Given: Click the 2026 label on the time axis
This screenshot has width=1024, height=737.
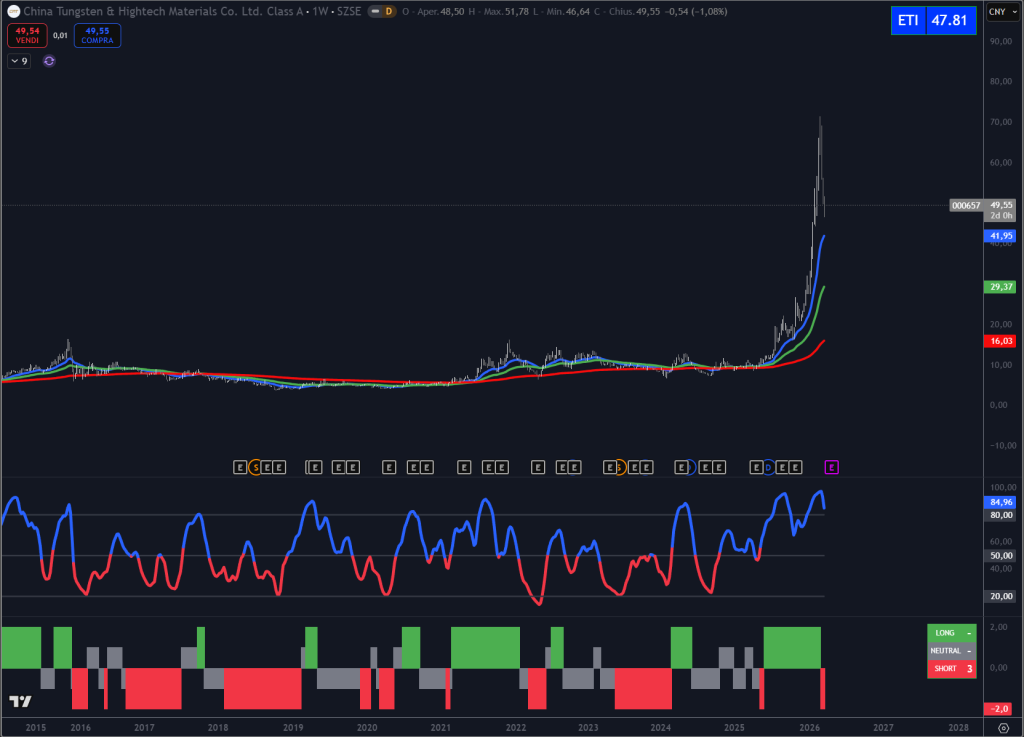Looking at the screenshot, I should coord(812,728).
